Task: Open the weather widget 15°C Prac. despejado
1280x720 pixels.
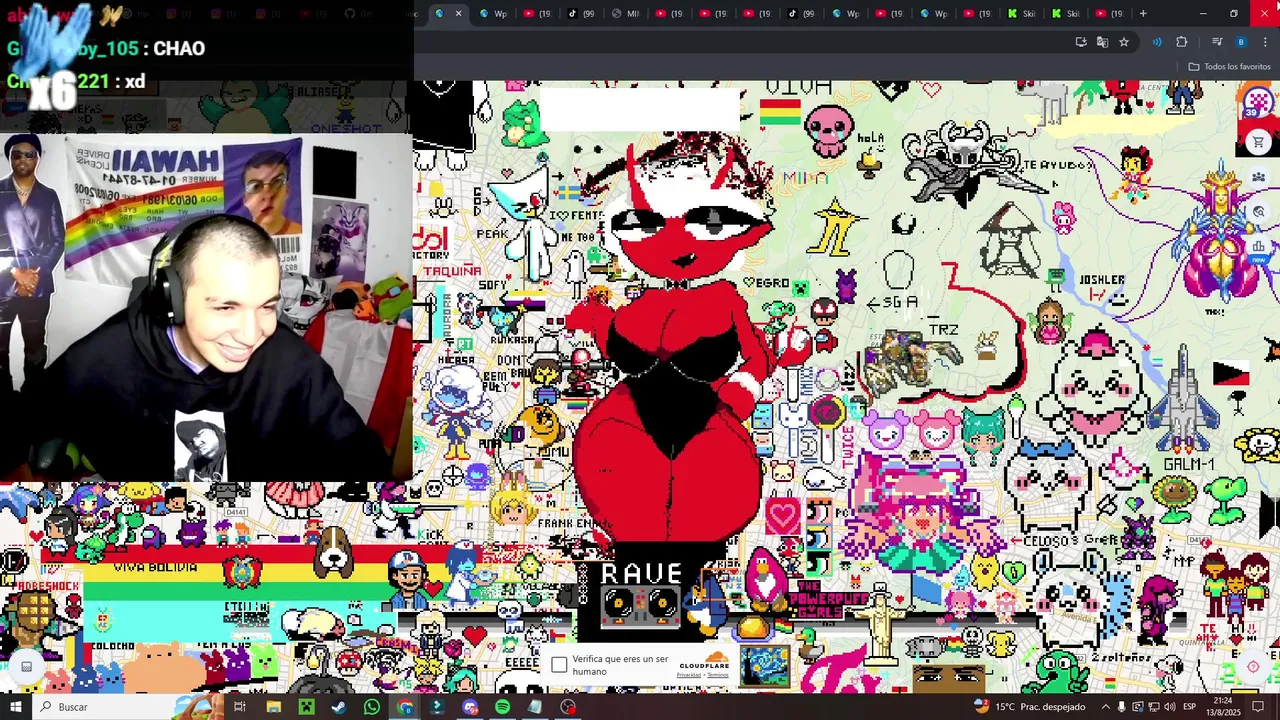Action: [1030, 707]
